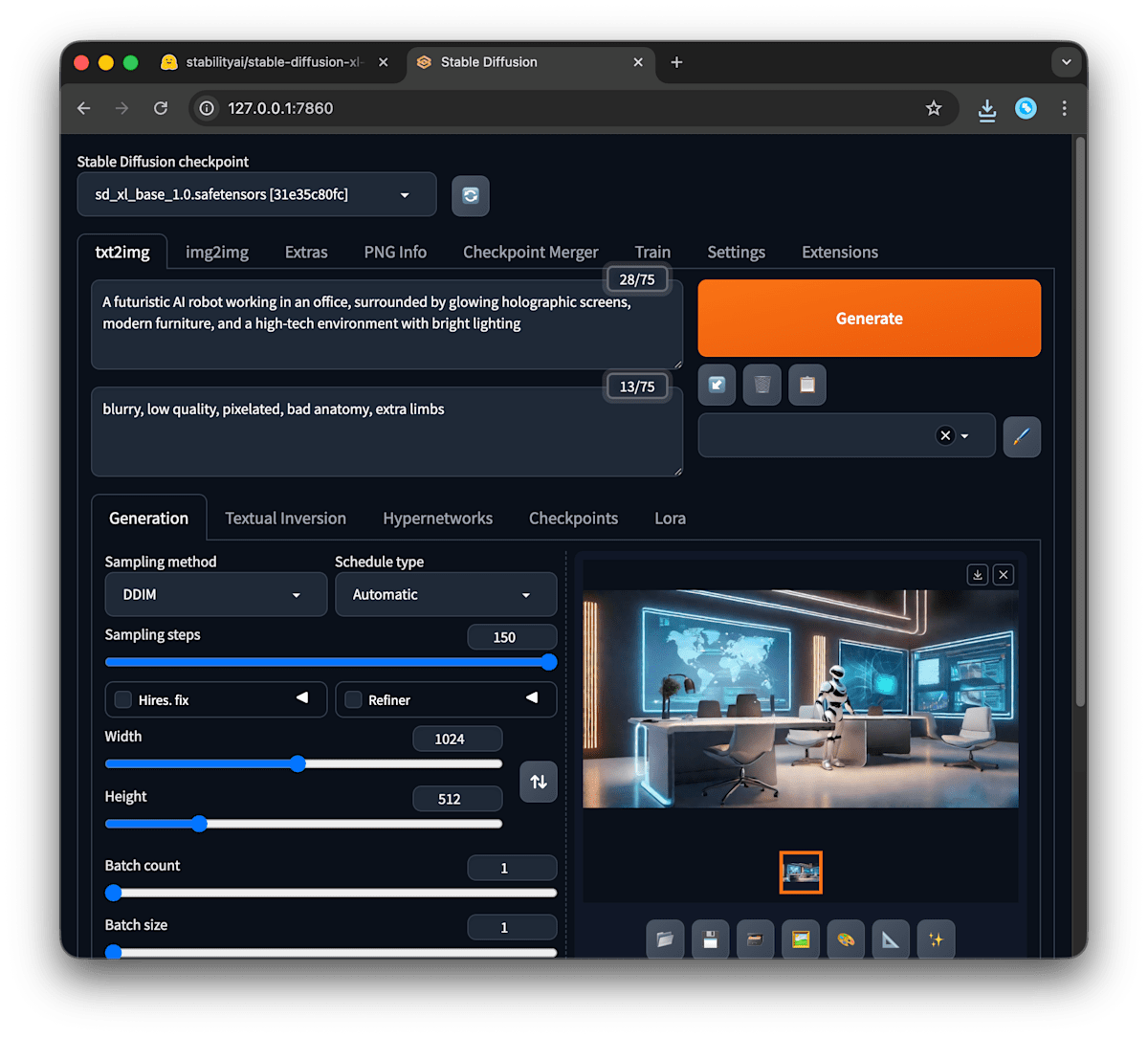Send image to img2img tab icon
The height and width of the screenshot is (1038, 1148).
[x=801, y=939]
